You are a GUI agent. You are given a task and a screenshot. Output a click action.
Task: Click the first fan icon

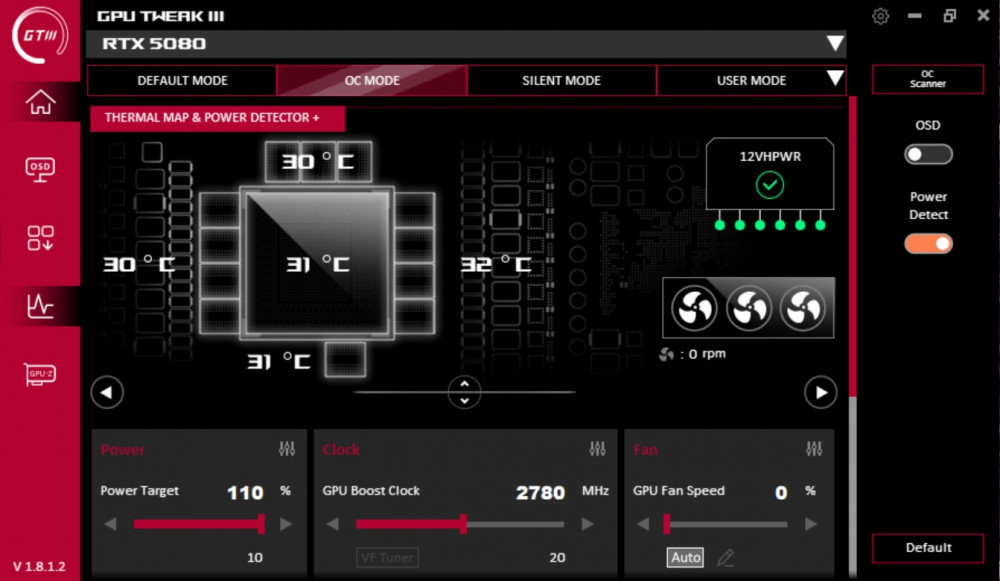pyautogui.click(x=694, y=309)
